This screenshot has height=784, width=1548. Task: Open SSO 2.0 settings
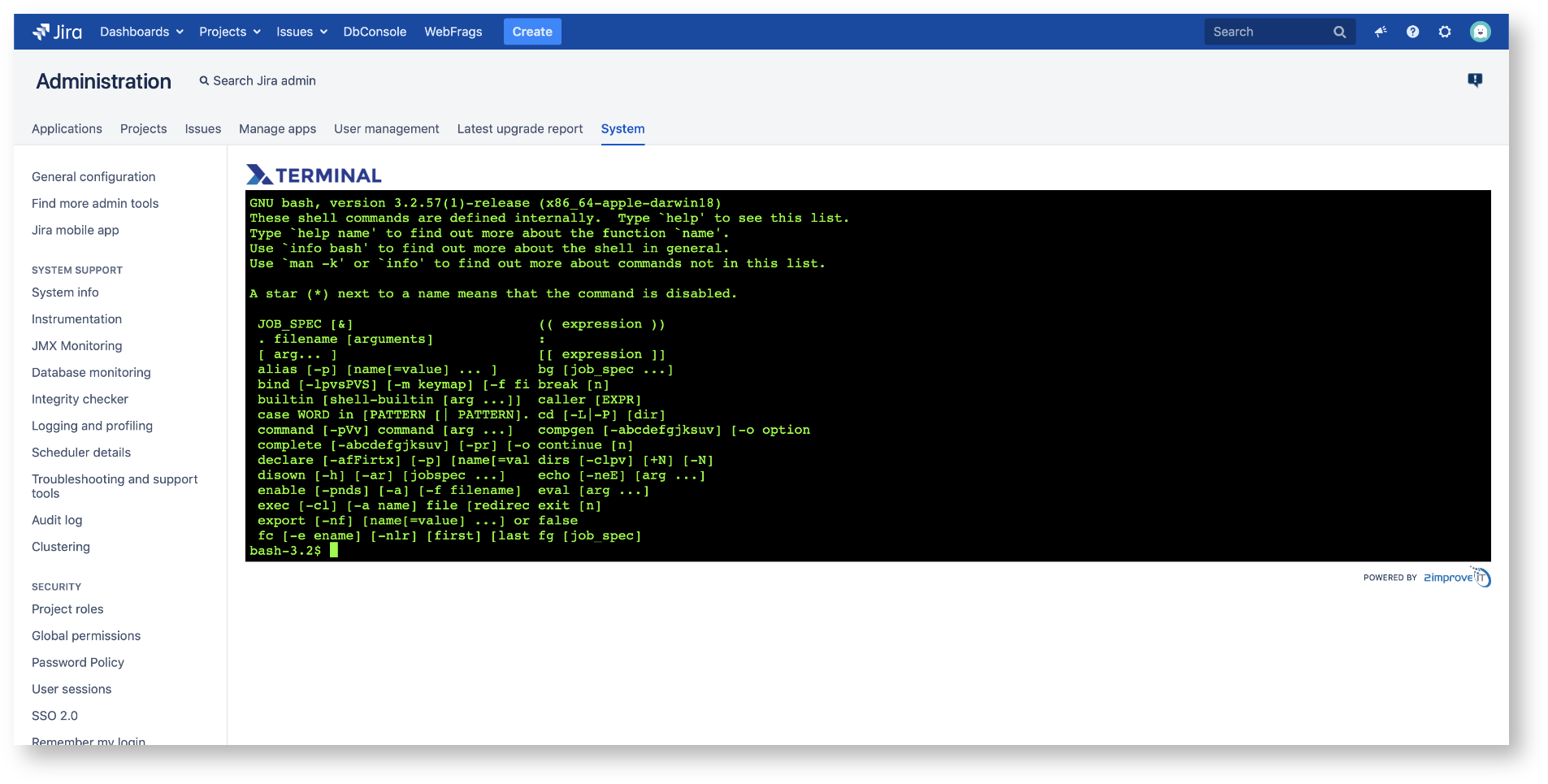54,716
